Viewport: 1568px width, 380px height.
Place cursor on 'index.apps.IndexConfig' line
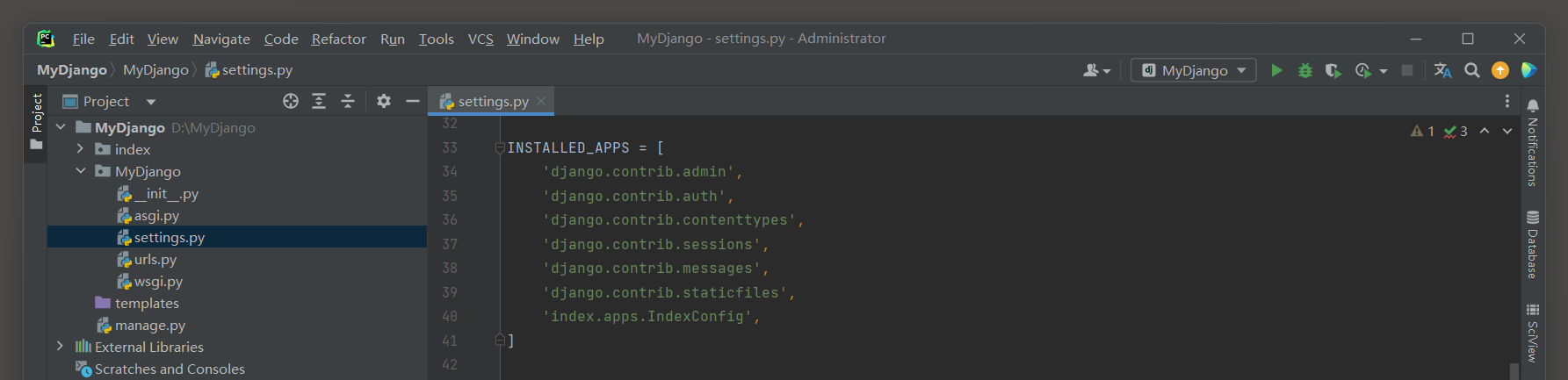pyautogui.click(x=650, y=316)
